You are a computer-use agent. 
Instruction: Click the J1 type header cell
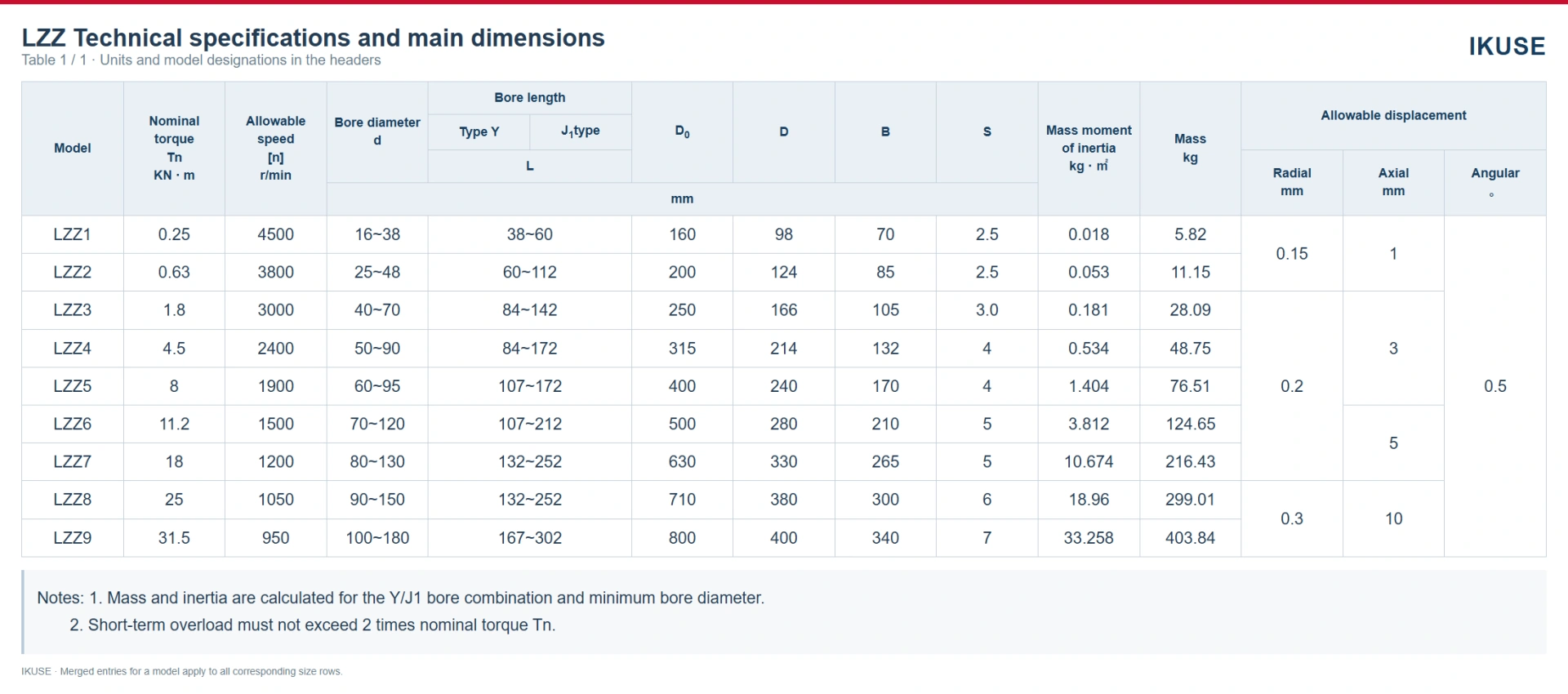(x=581, y=131)
